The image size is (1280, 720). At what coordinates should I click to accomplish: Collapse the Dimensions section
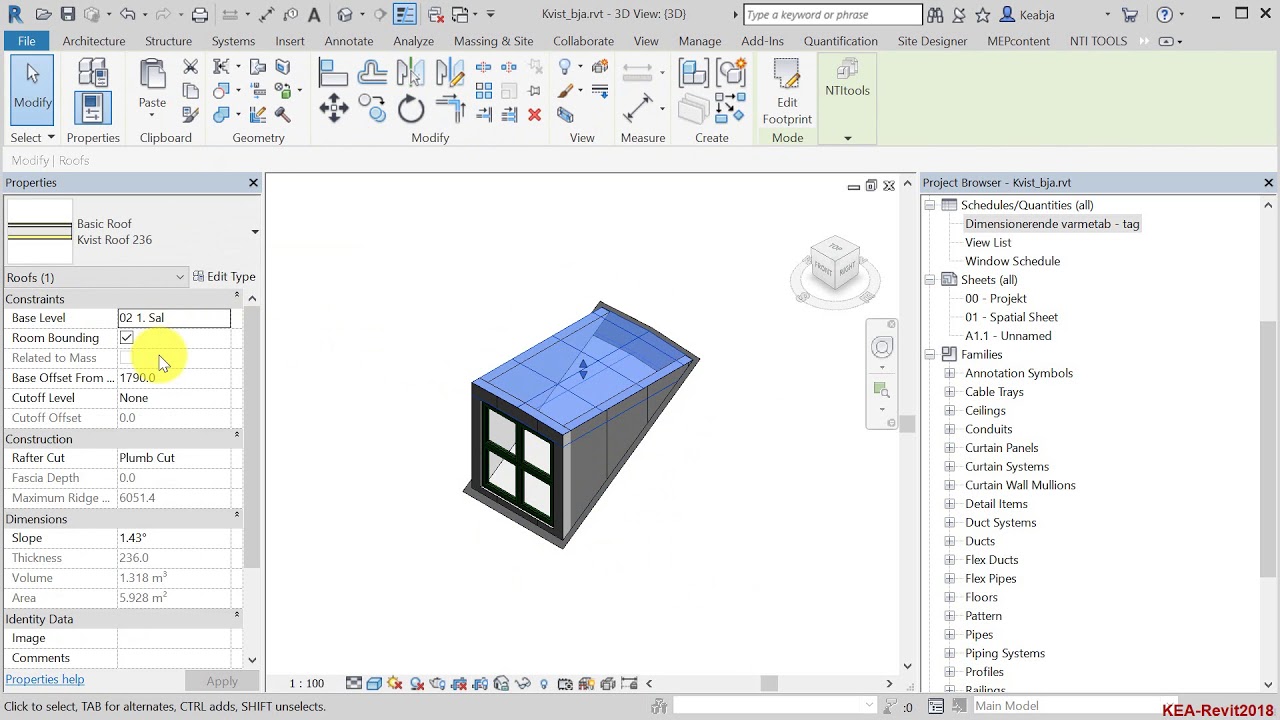point(237,515)
